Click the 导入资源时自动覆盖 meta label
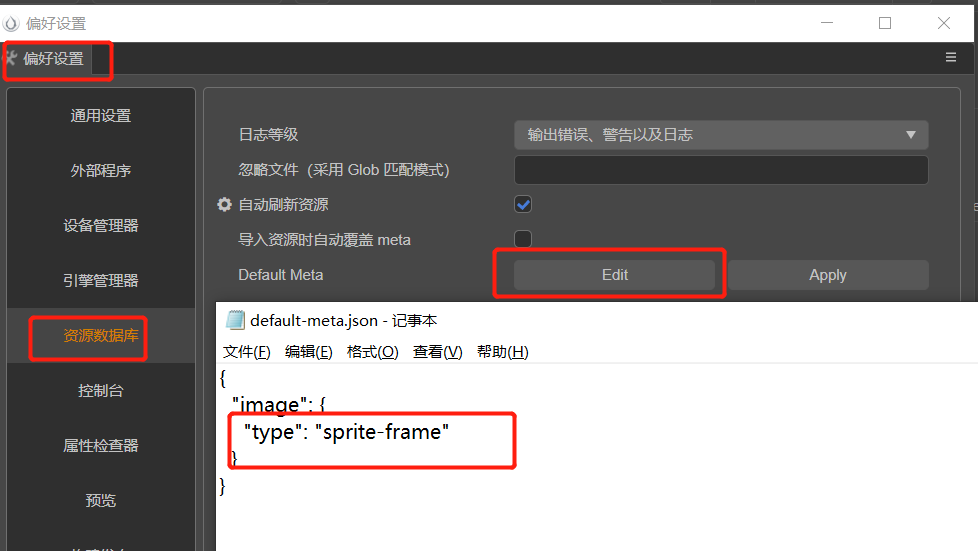978x551 pixels. (324, 240)
